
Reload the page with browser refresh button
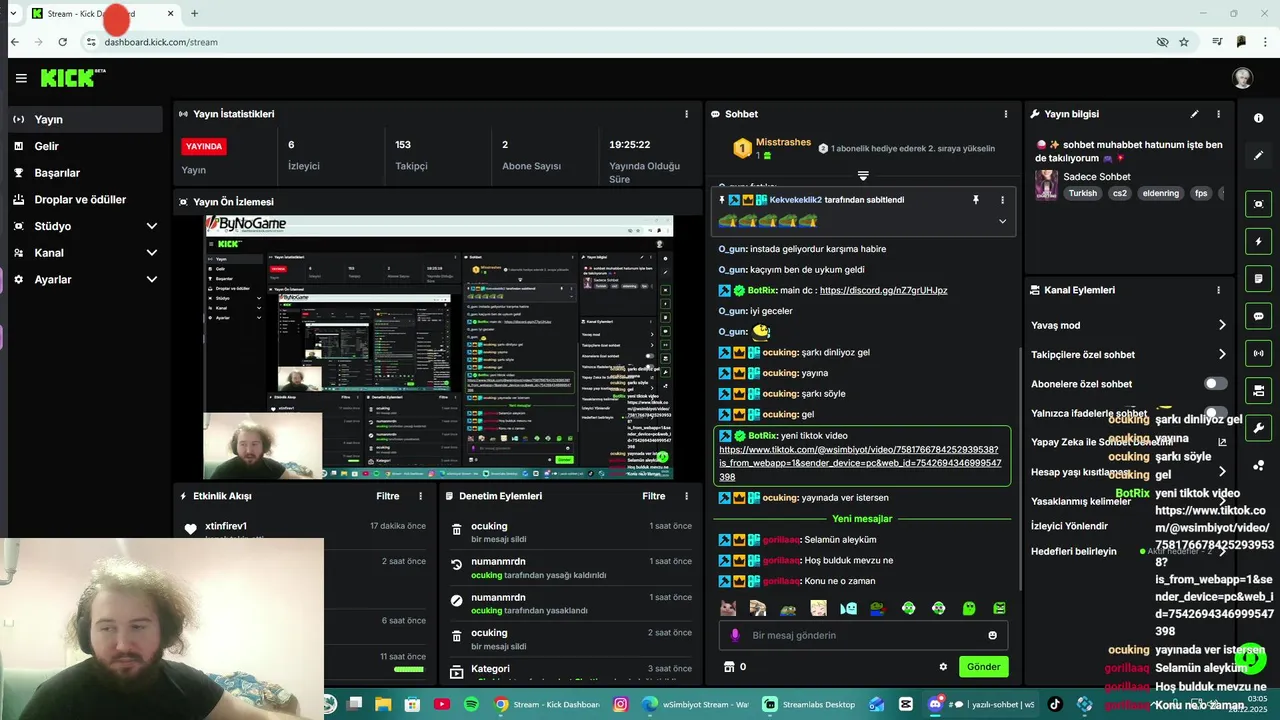[x=62, y=42]
